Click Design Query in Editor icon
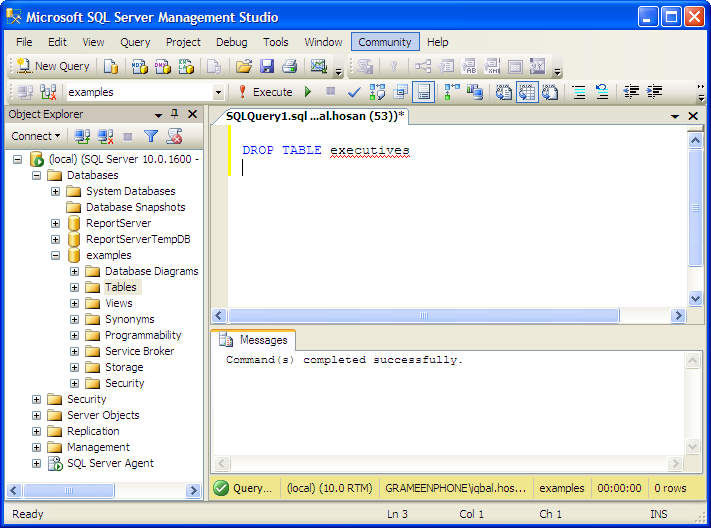This screenshot has height=528, width=711. (400, 92)
